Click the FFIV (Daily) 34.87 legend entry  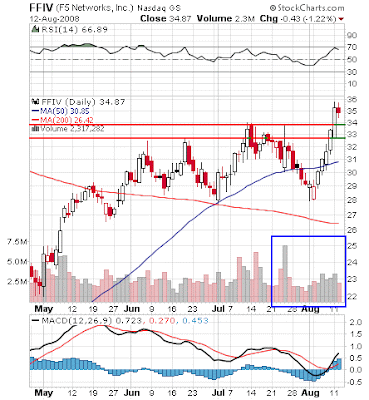coord(83,102)
